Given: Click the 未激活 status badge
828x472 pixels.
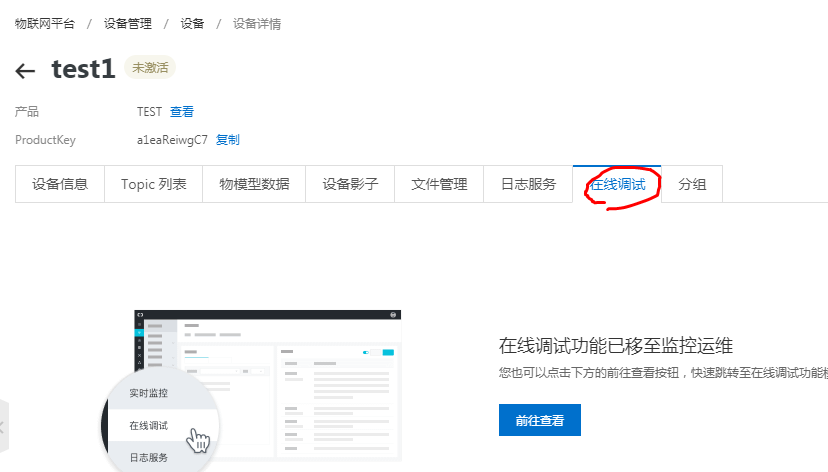Looking at the screenshot, I should (150, 68).
